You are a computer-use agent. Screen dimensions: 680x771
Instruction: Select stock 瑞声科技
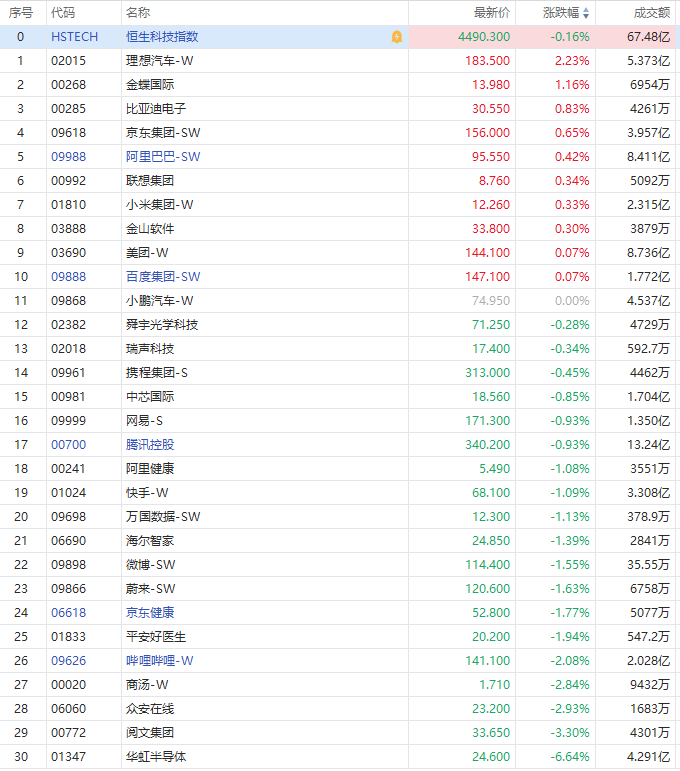pyautogui.click(x=150, y=349)
